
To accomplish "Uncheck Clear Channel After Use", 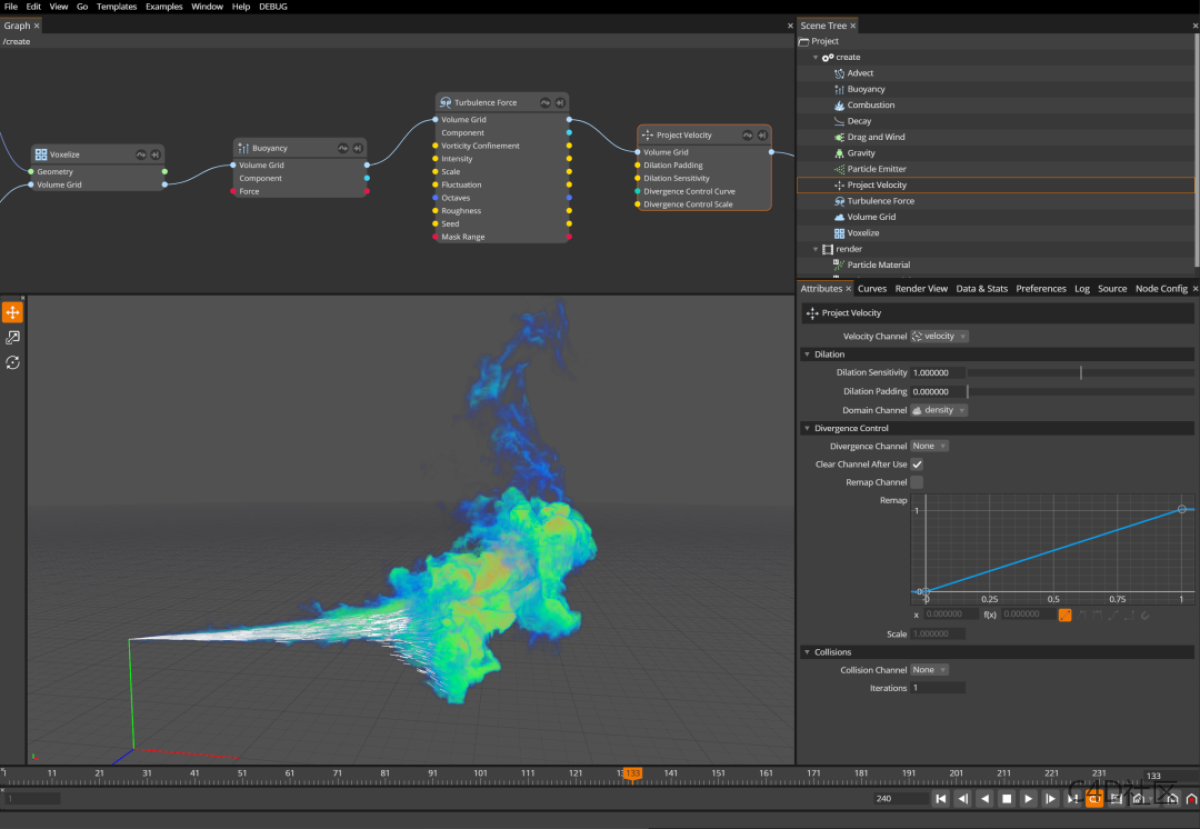I will point(917,463).
